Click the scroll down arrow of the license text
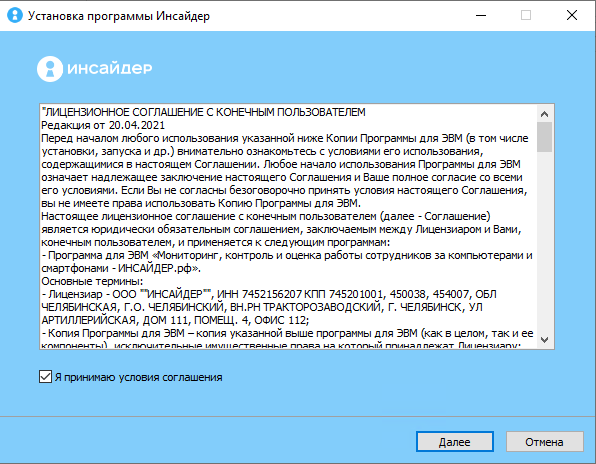596x464 pixels. tap(544, 339)
